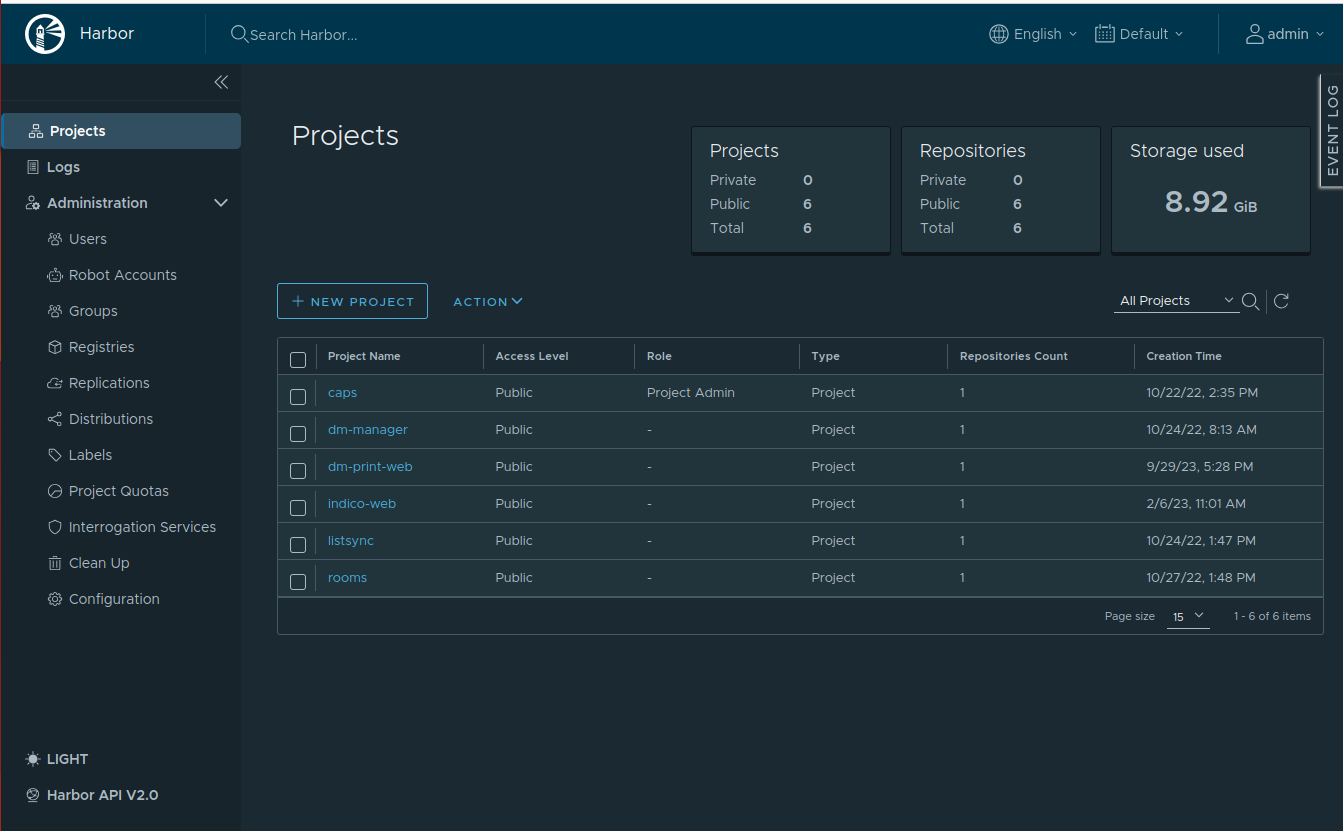Check the indico-web project row
This screenshot has height=831, width=1343.
[x=298, y=508]
